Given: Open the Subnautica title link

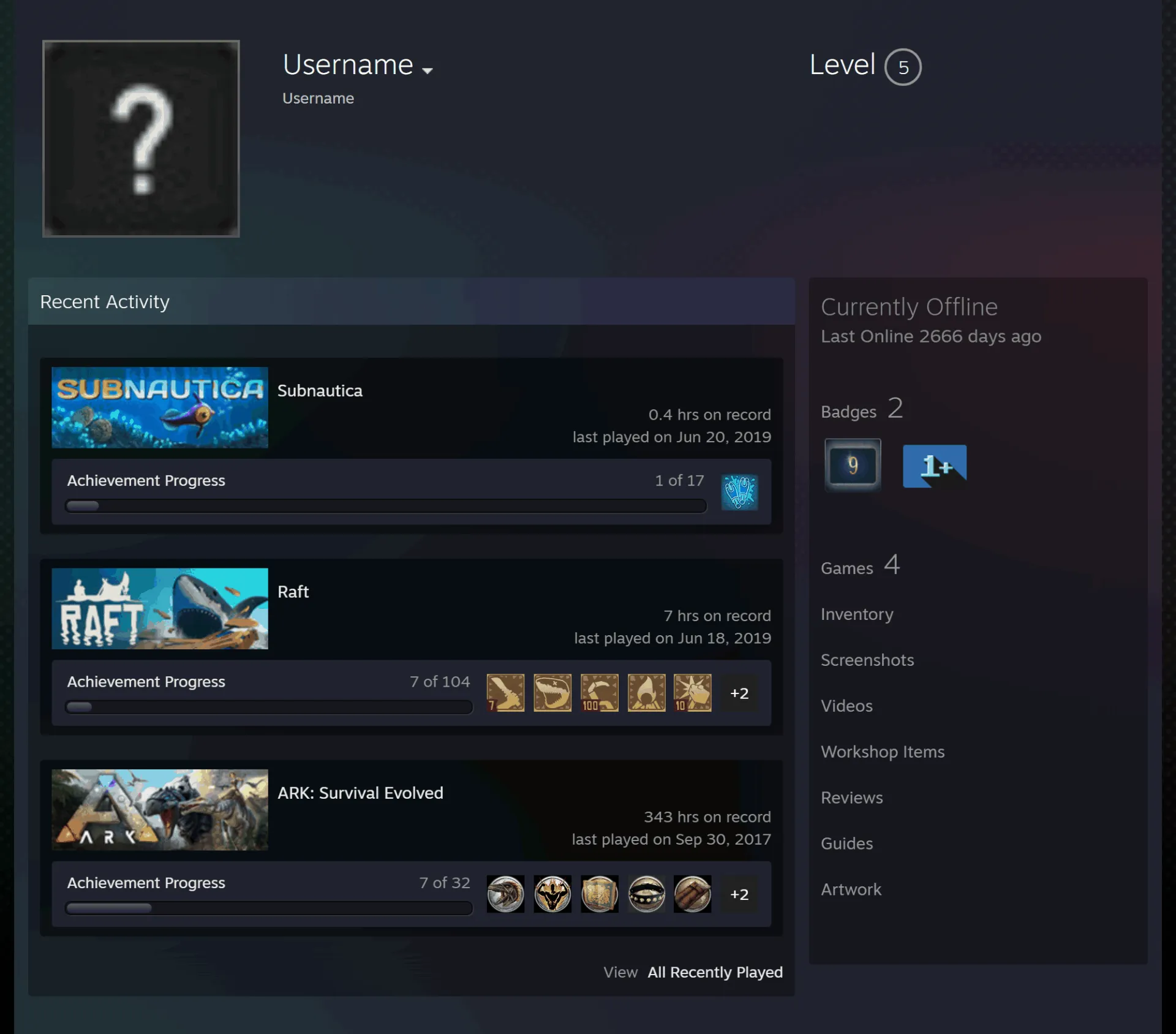Looking at the screenshot, I should pos(320,391).
